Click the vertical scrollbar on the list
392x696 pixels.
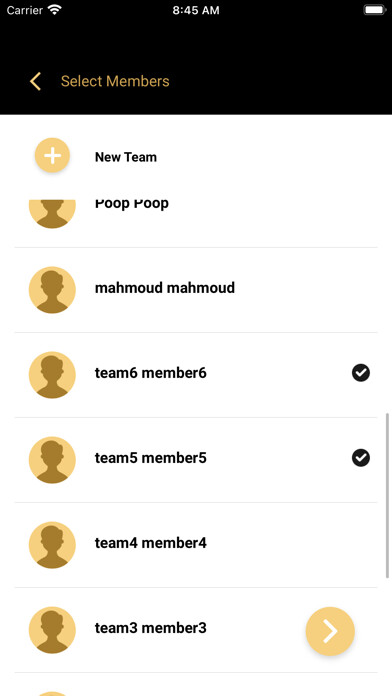388,495
